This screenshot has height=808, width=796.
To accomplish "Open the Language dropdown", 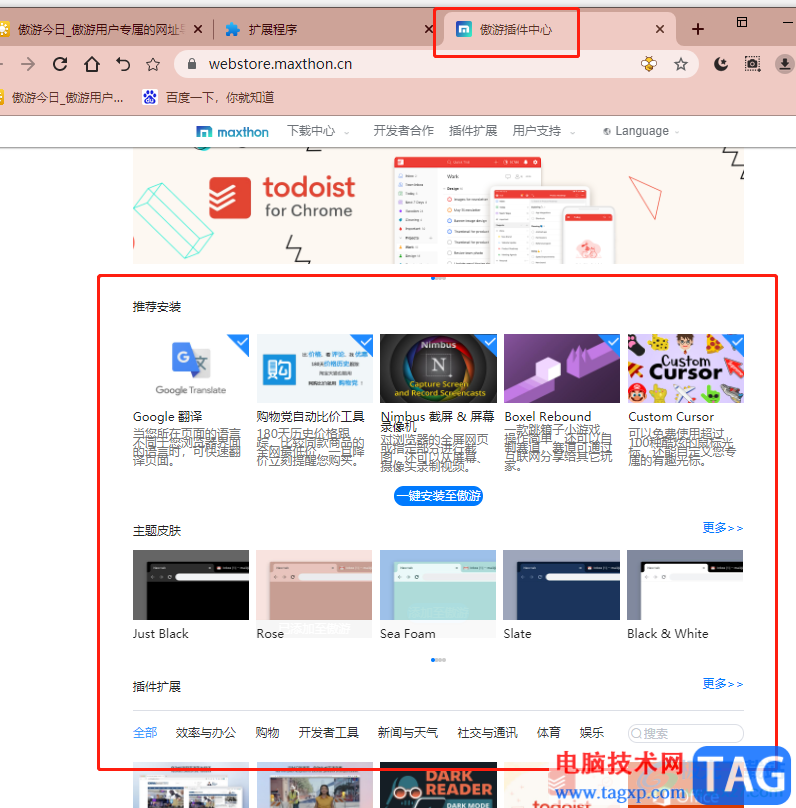I will click(x=641, y=131).
